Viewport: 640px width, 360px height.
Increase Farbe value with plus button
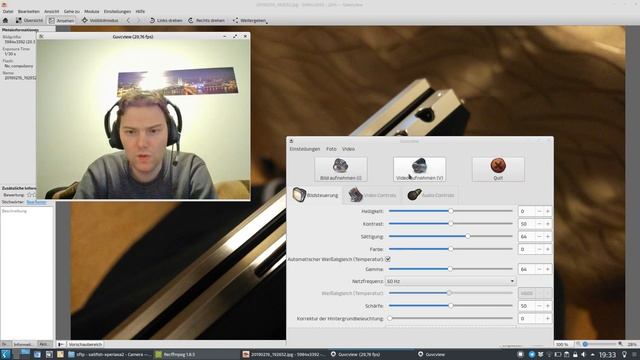click(548, 249)
